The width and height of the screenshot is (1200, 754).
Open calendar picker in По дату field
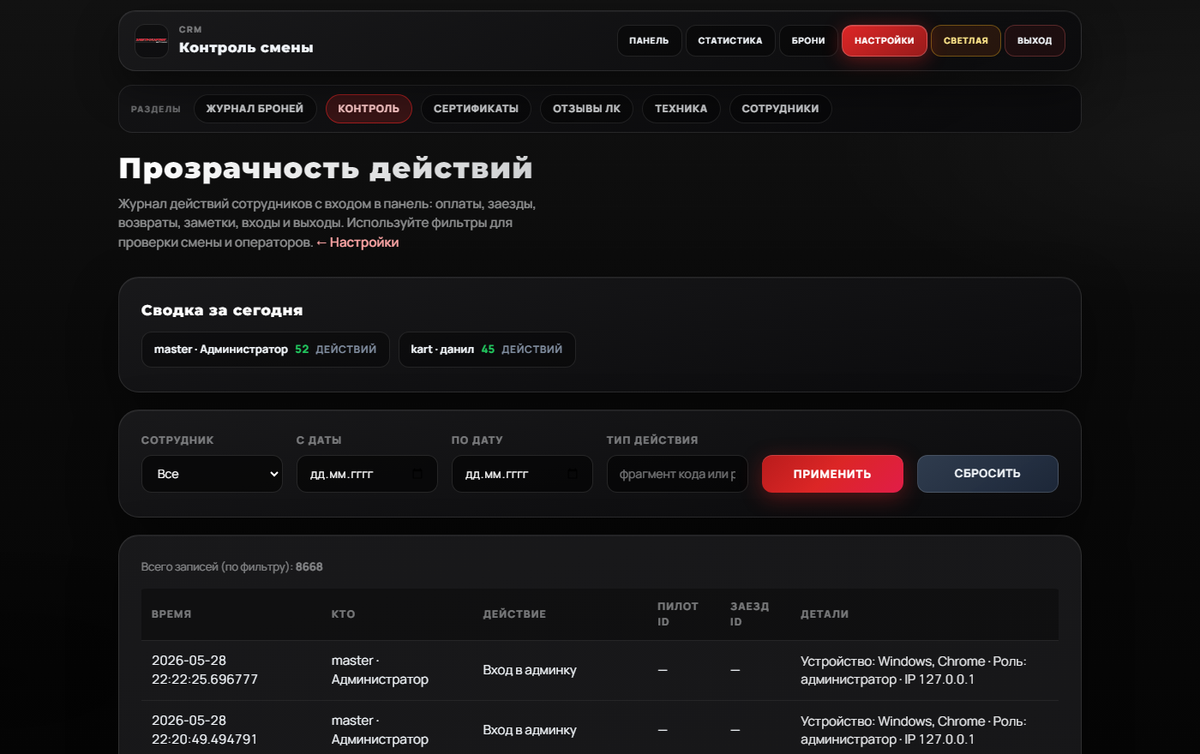(573, 474)
